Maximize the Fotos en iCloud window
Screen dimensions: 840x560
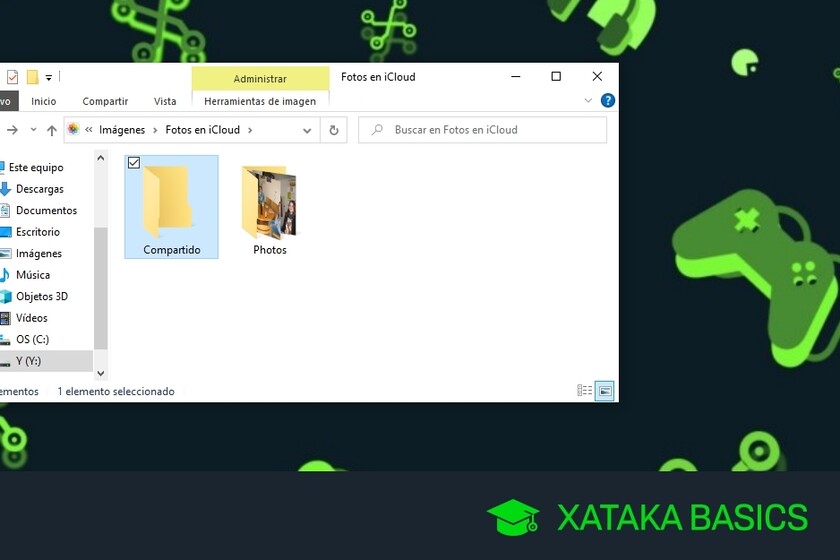click(x=556, y=77)
